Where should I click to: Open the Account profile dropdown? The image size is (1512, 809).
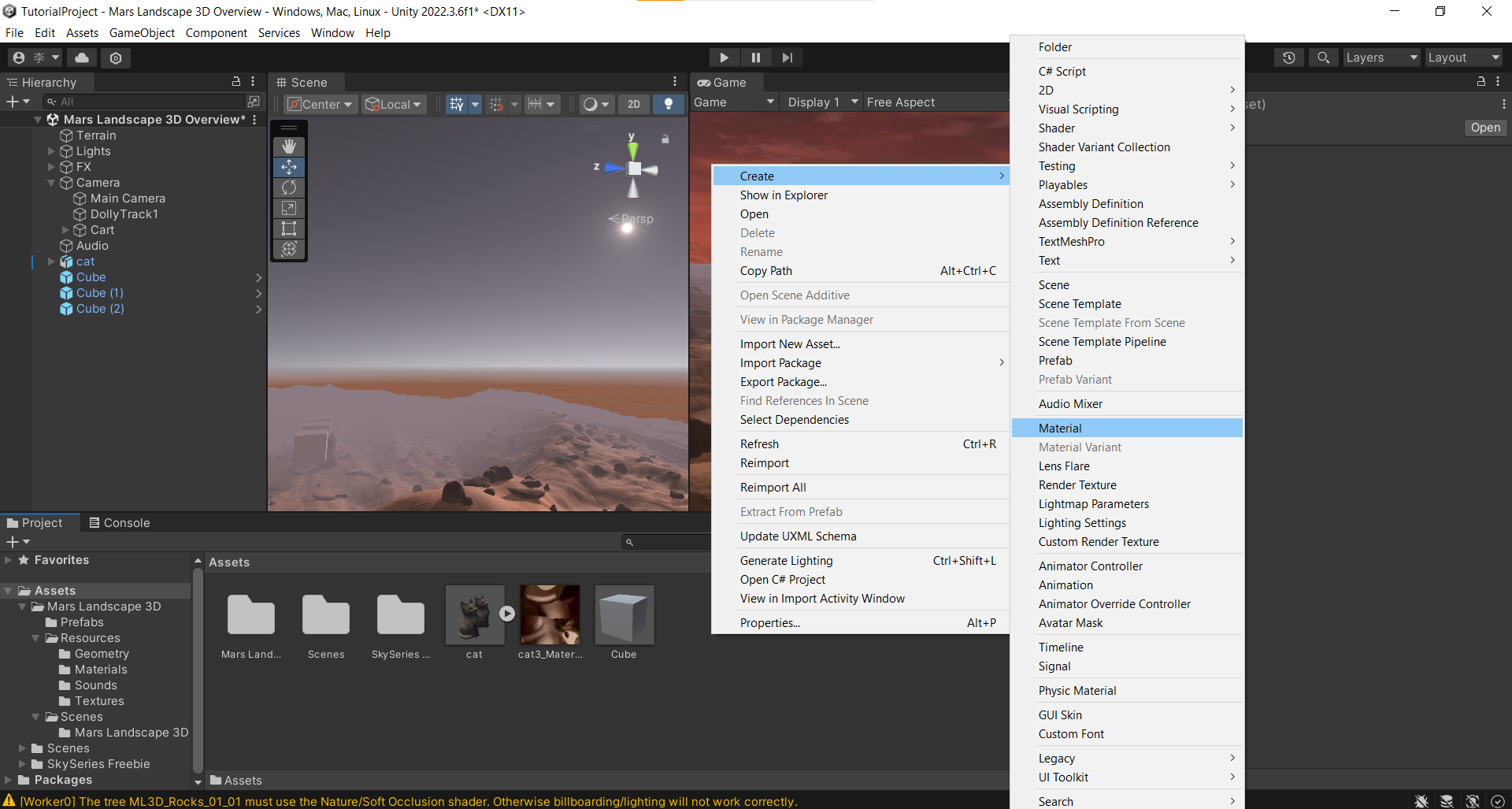pos(35,58)
